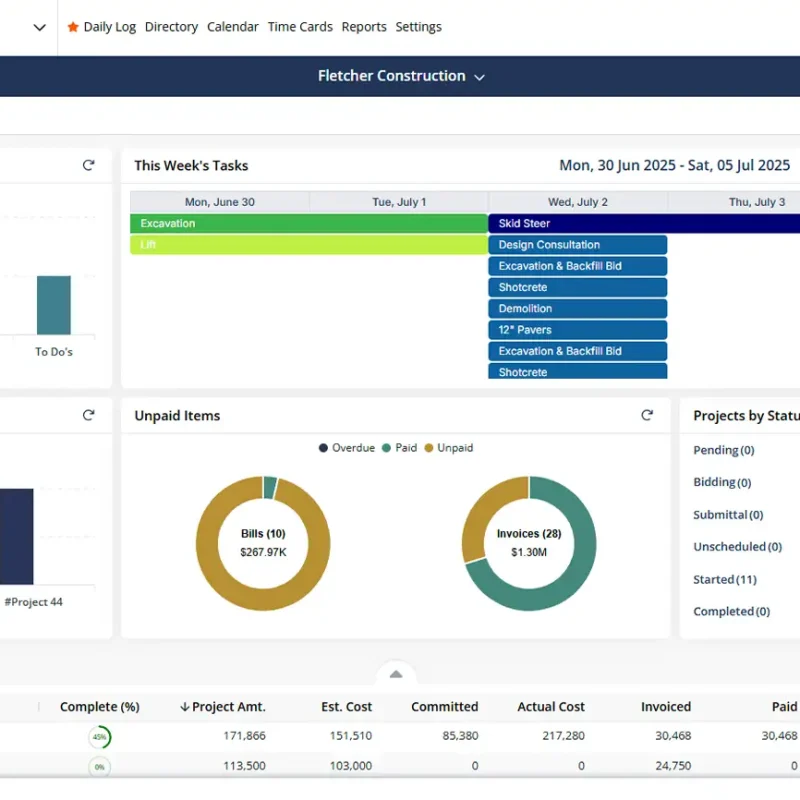Open the Fletcher Construction company dropdown
The width and height of the screenshot is (800, 800).
point(401,76)
